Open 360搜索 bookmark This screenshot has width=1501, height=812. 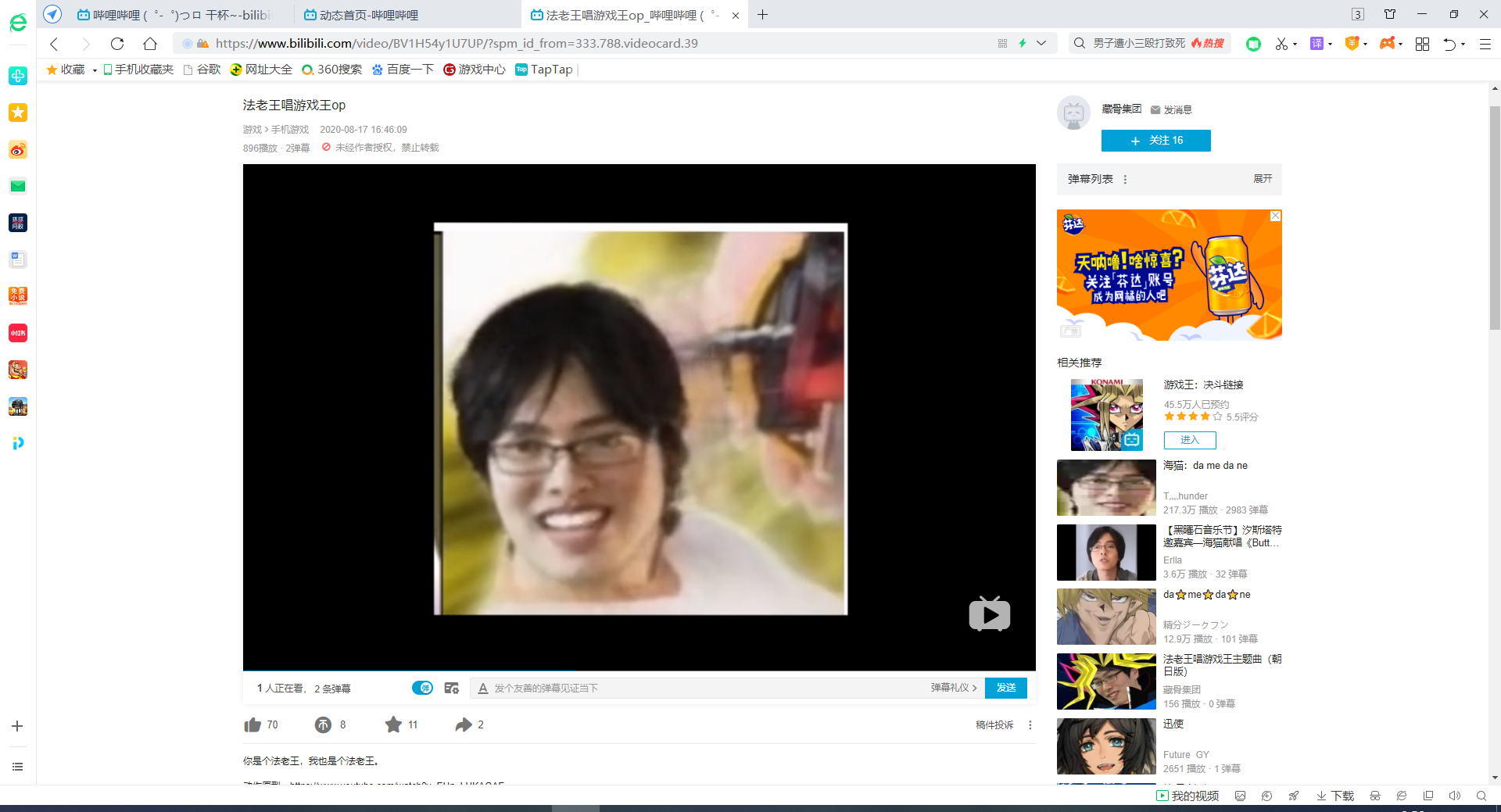(332, 70)
